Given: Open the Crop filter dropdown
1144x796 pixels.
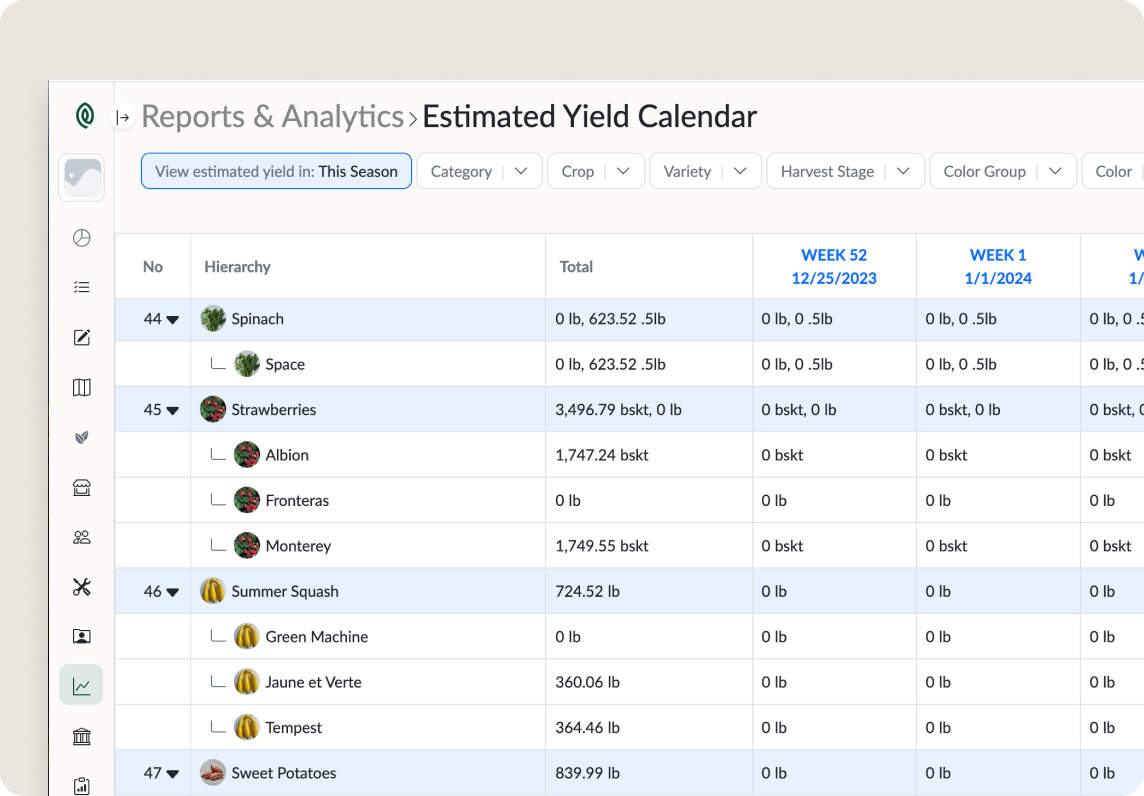Looking at the screenshot, I should 596,171.
